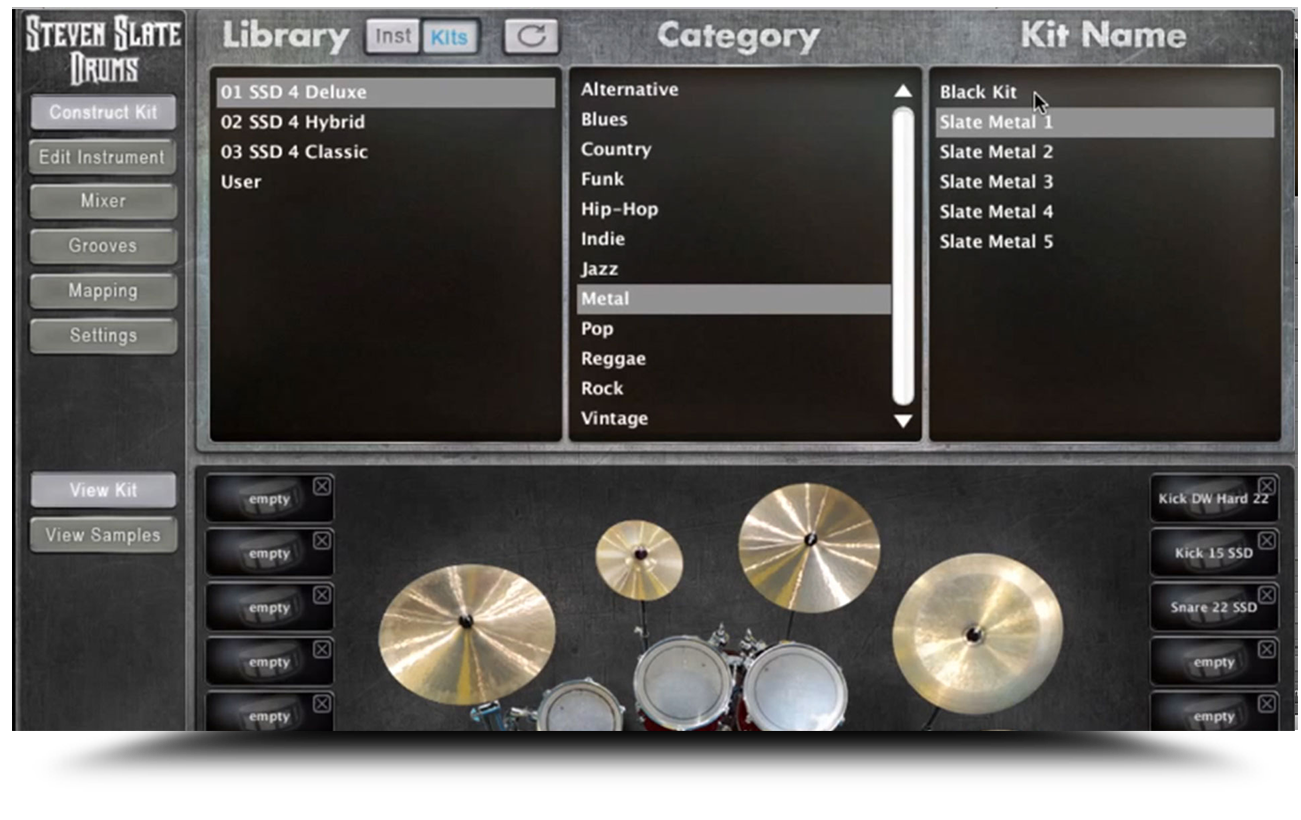Select 03 SSD 4 Classic library

pyautogui.click(x=386, y=152)
